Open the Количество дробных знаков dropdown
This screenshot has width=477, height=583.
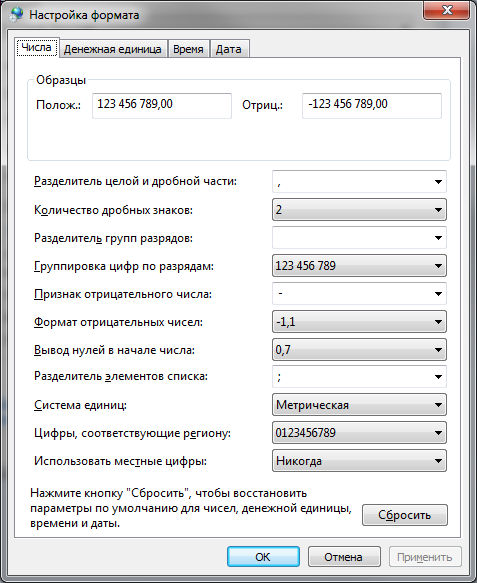(359, 210)
